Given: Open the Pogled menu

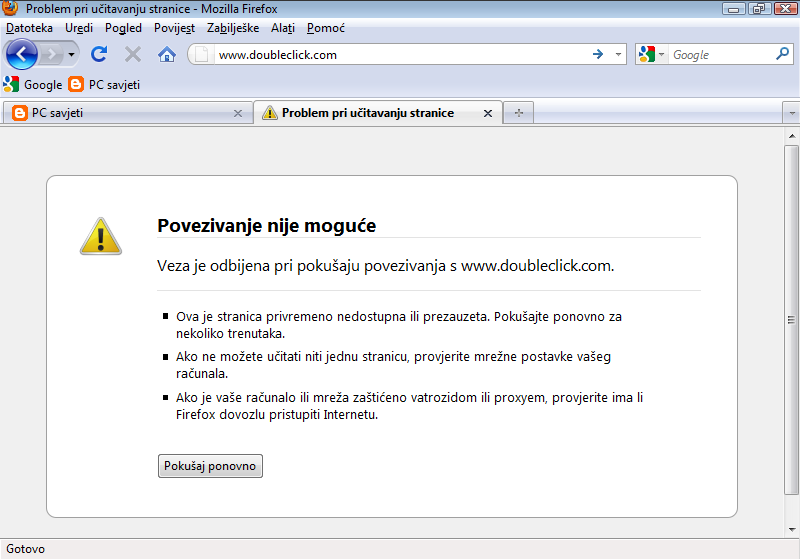Looking at the screenshot, I should click(123, 28).
